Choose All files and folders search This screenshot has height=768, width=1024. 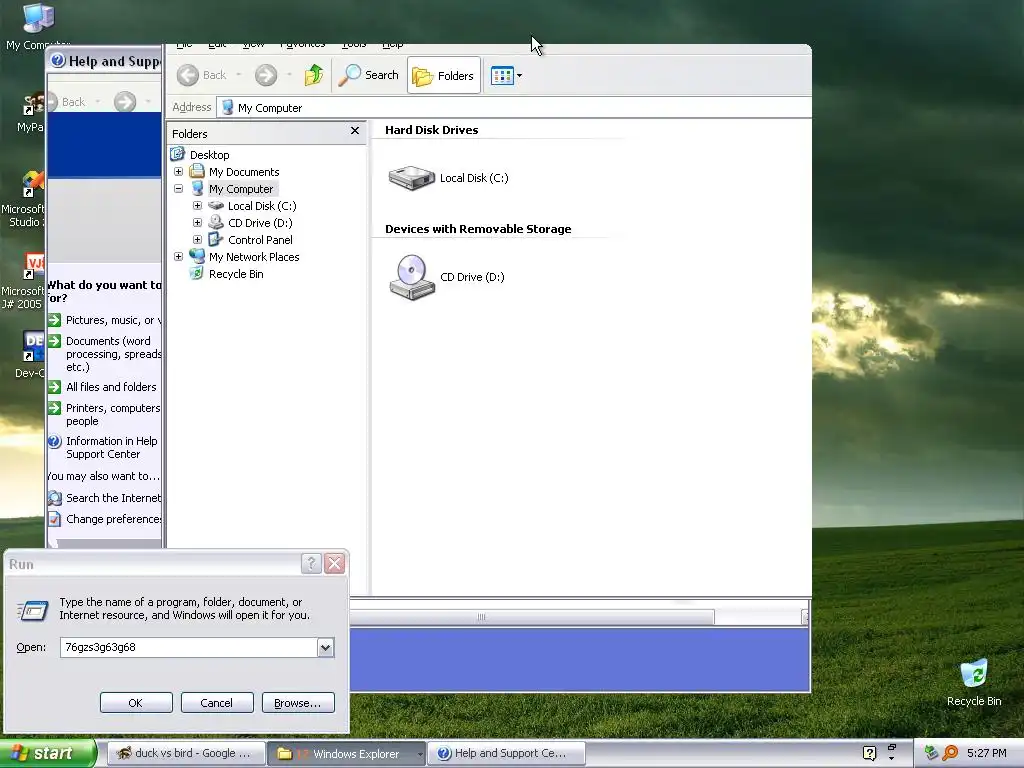tap(111, 387)
